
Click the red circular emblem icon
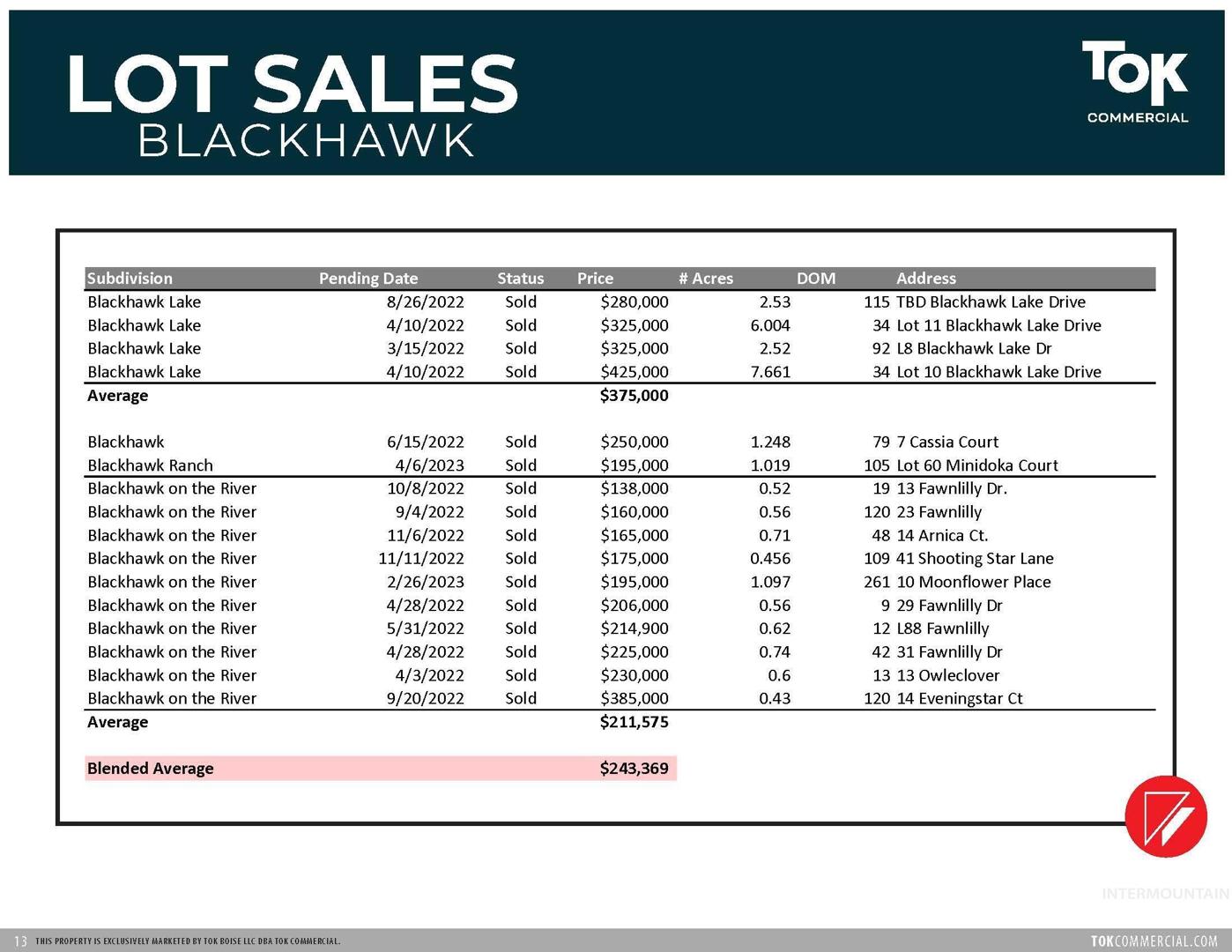pos(1165,816)
